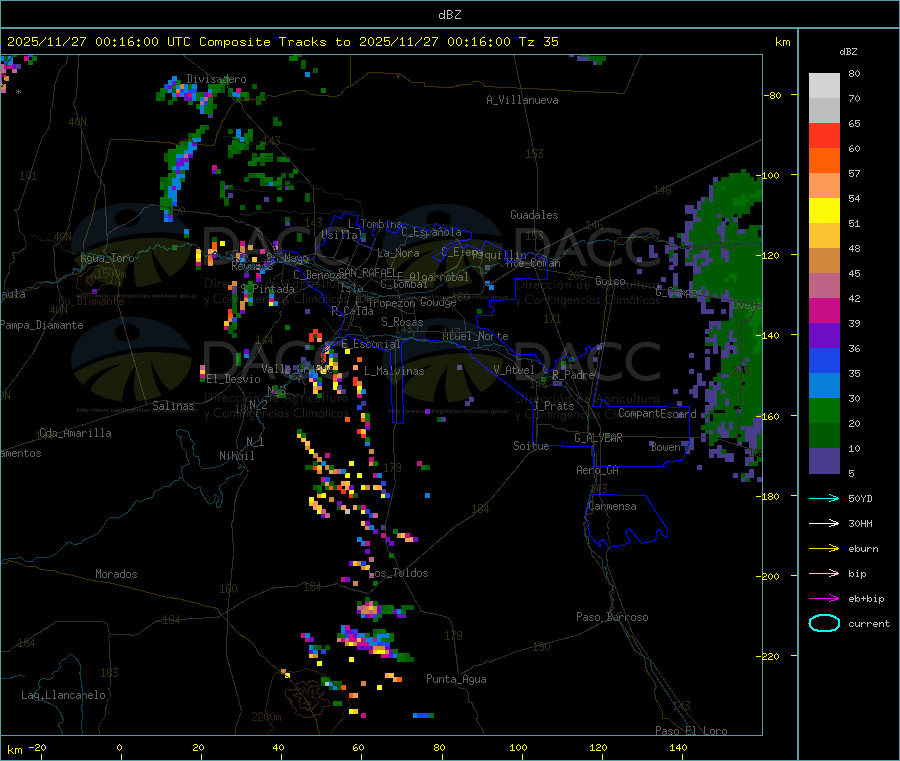Click the 'dBZ' title at top center

449,15
